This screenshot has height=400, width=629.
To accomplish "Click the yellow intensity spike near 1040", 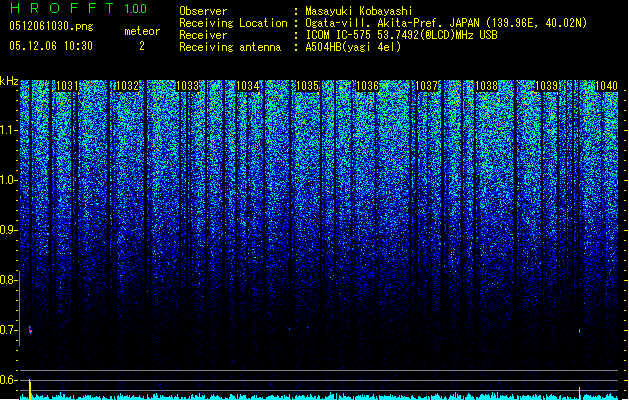I will (579, 393).
